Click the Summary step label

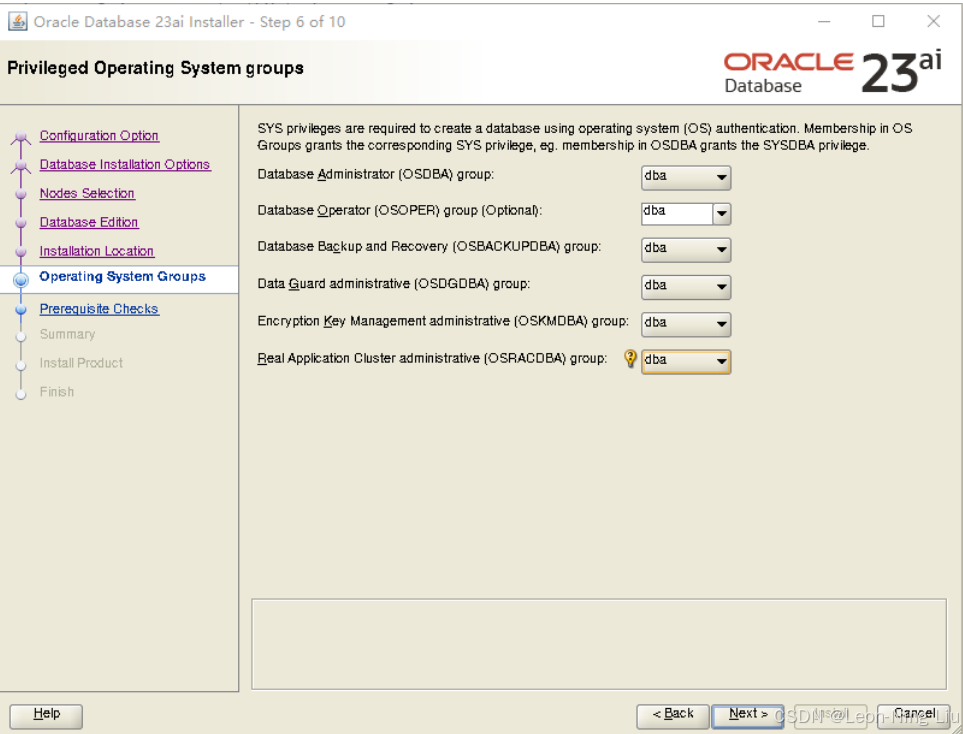tap(68, 335)
